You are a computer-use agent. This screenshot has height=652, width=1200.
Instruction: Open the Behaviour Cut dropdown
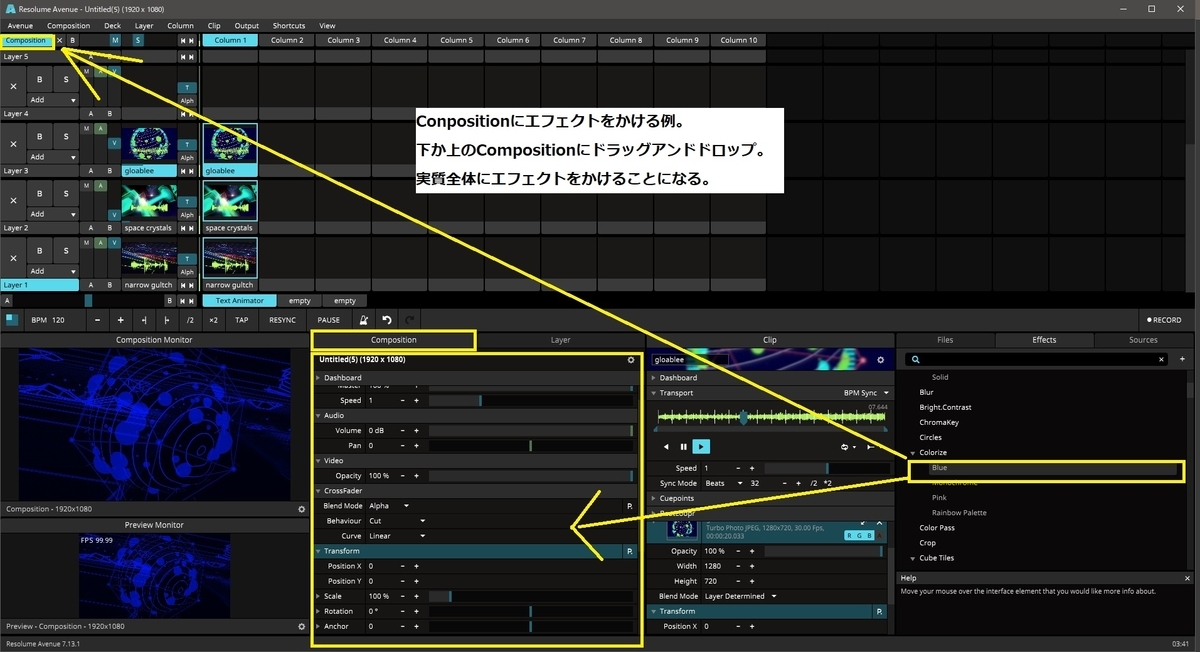(x=397, y=521)
